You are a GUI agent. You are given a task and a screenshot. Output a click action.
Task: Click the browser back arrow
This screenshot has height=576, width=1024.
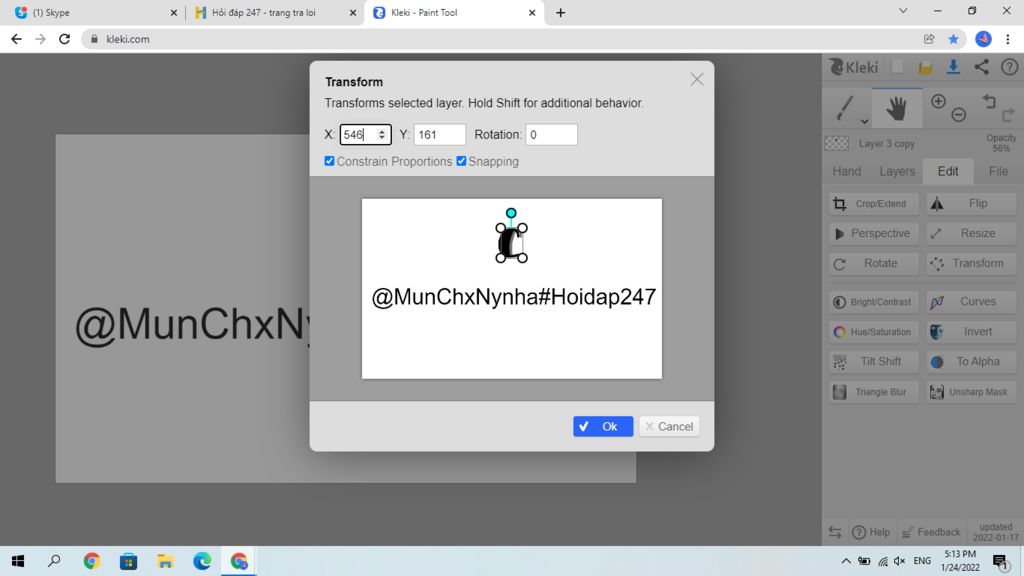16,39
